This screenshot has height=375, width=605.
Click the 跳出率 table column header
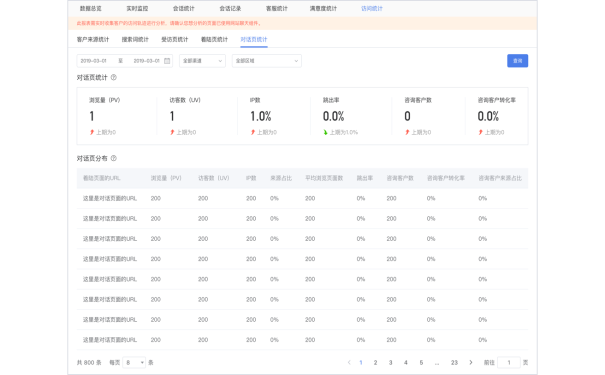pyautogui.click(x=365, y=178)
